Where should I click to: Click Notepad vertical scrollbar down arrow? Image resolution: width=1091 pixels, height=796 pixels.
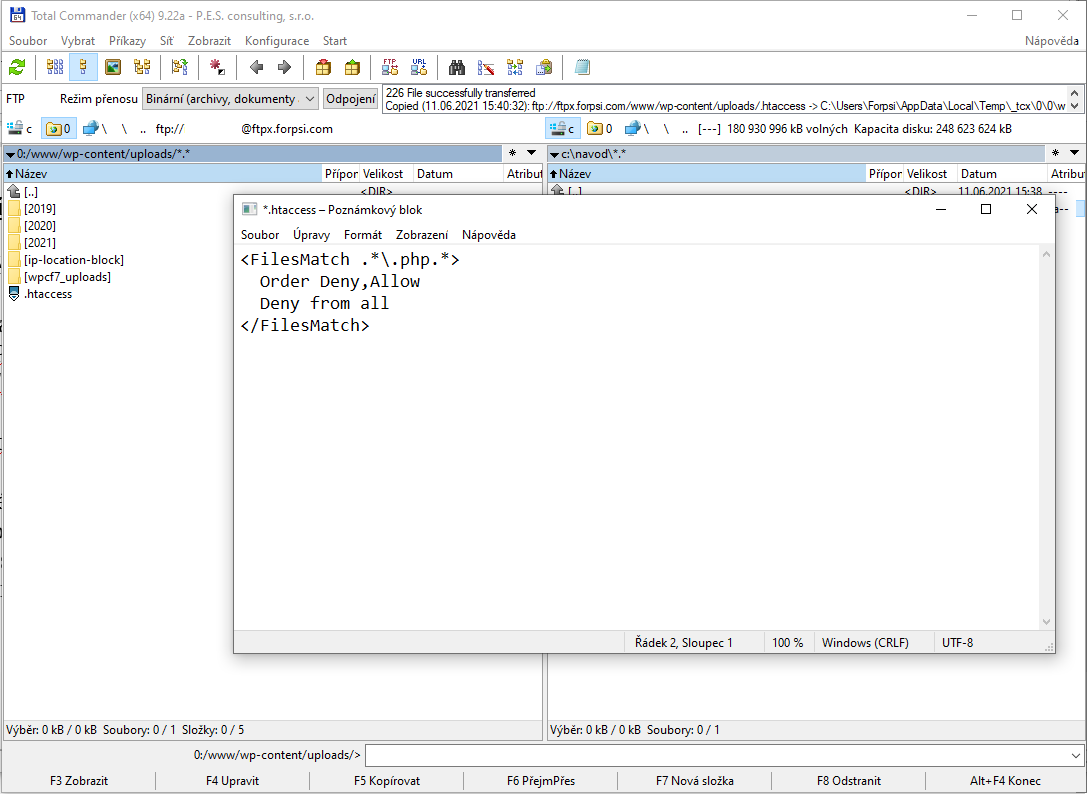coord(1046,623)
